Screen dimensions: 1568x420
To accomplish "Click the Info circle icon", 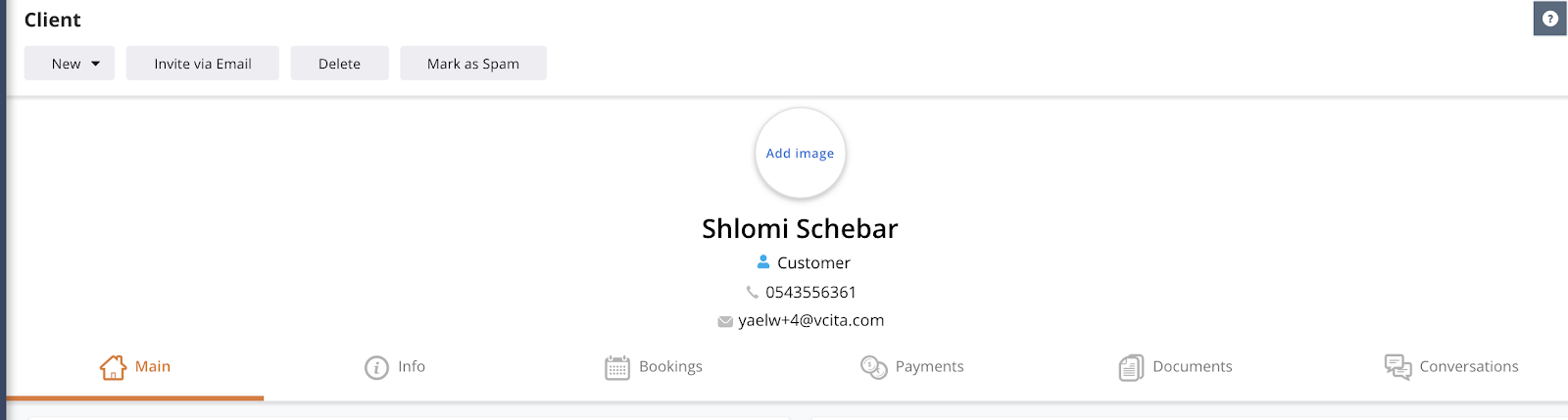I will [376, 367].
